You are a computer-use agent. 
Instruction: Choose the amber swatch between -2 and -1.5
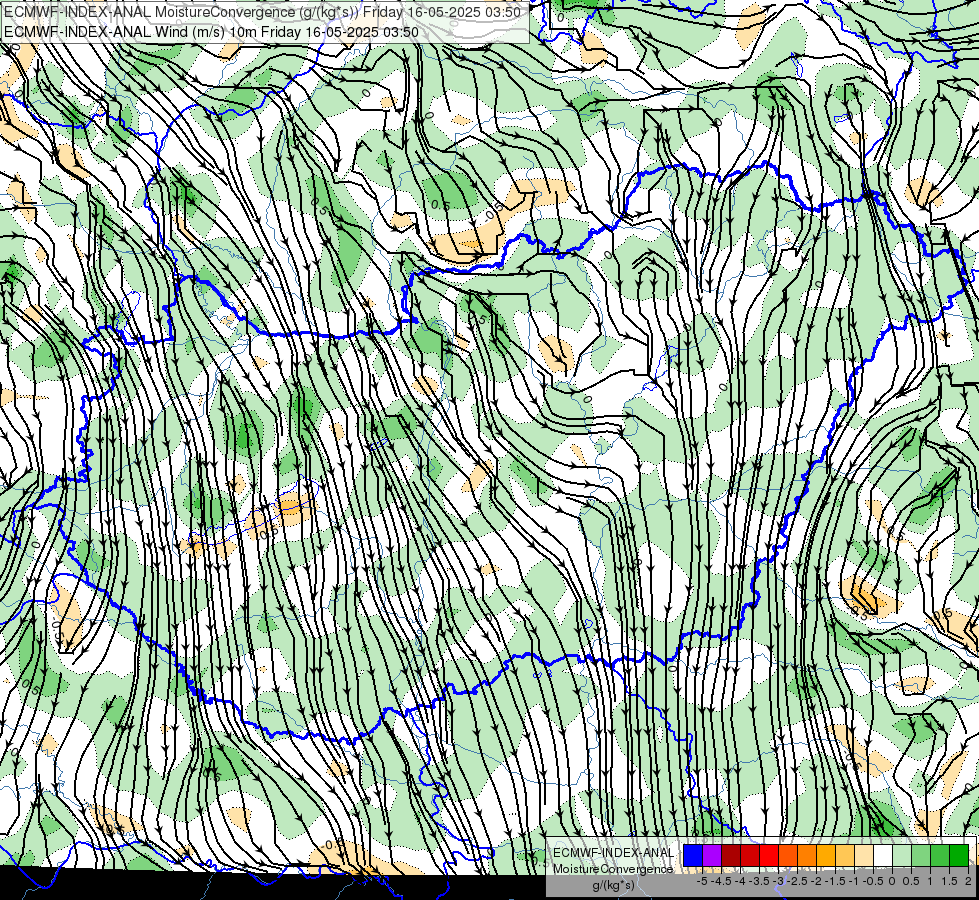click(x=825, y=855)
